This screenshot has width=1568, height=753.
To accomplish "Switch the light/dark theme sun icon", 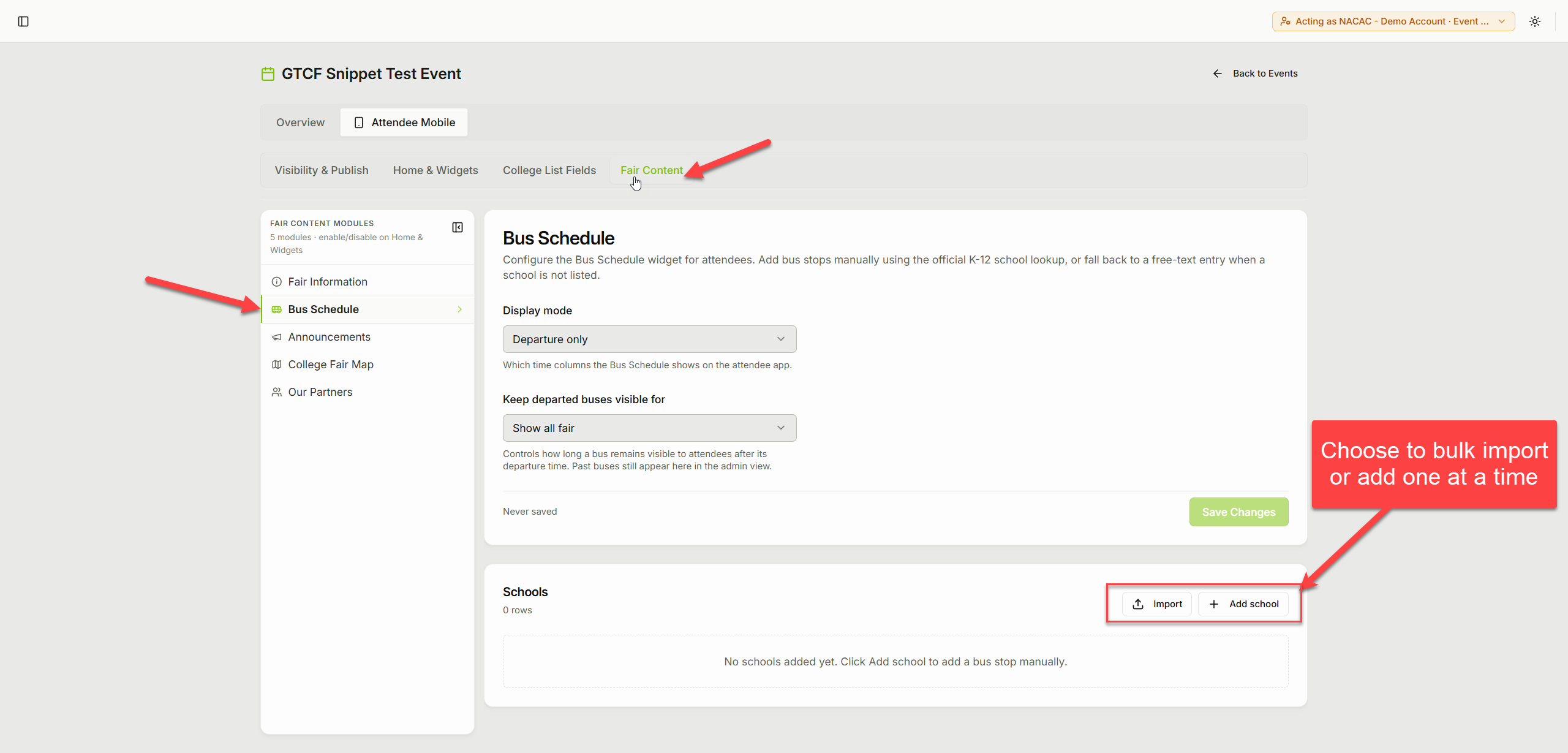I will (1534, 21).
